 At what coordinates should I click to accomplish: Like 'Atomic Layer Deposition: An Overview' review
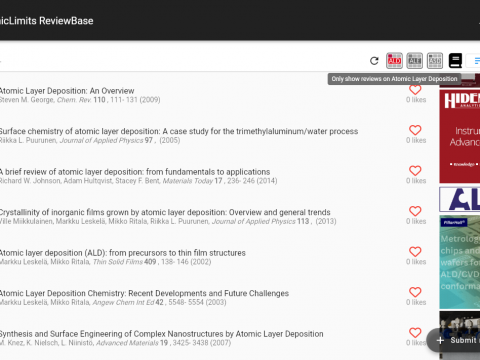tap(415, 89)
